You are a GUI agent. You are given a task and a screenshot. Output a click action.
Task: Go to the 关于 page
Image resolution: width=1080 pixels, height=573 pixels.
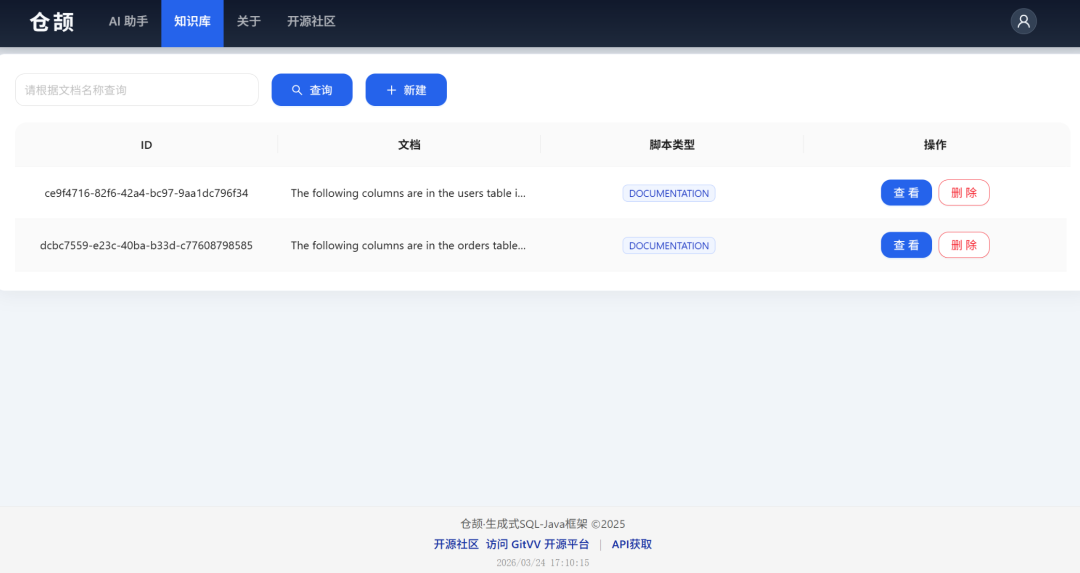pos(249,21)
